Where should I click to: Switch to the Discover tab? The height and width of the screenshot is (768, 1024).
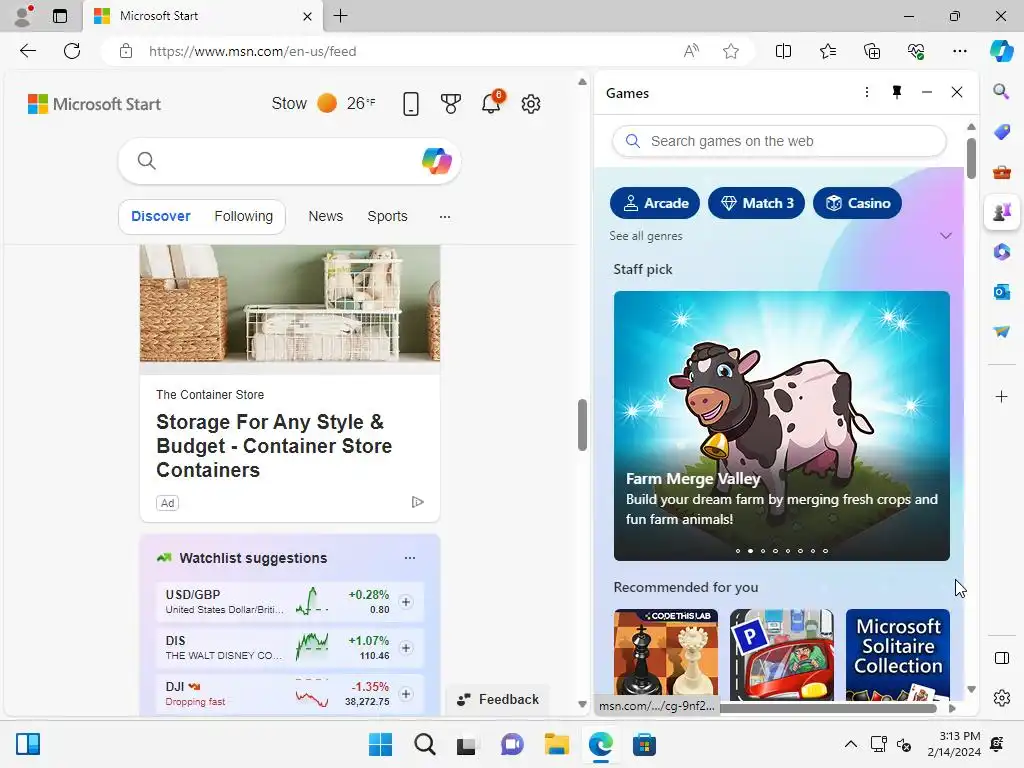tap(161, 216)
